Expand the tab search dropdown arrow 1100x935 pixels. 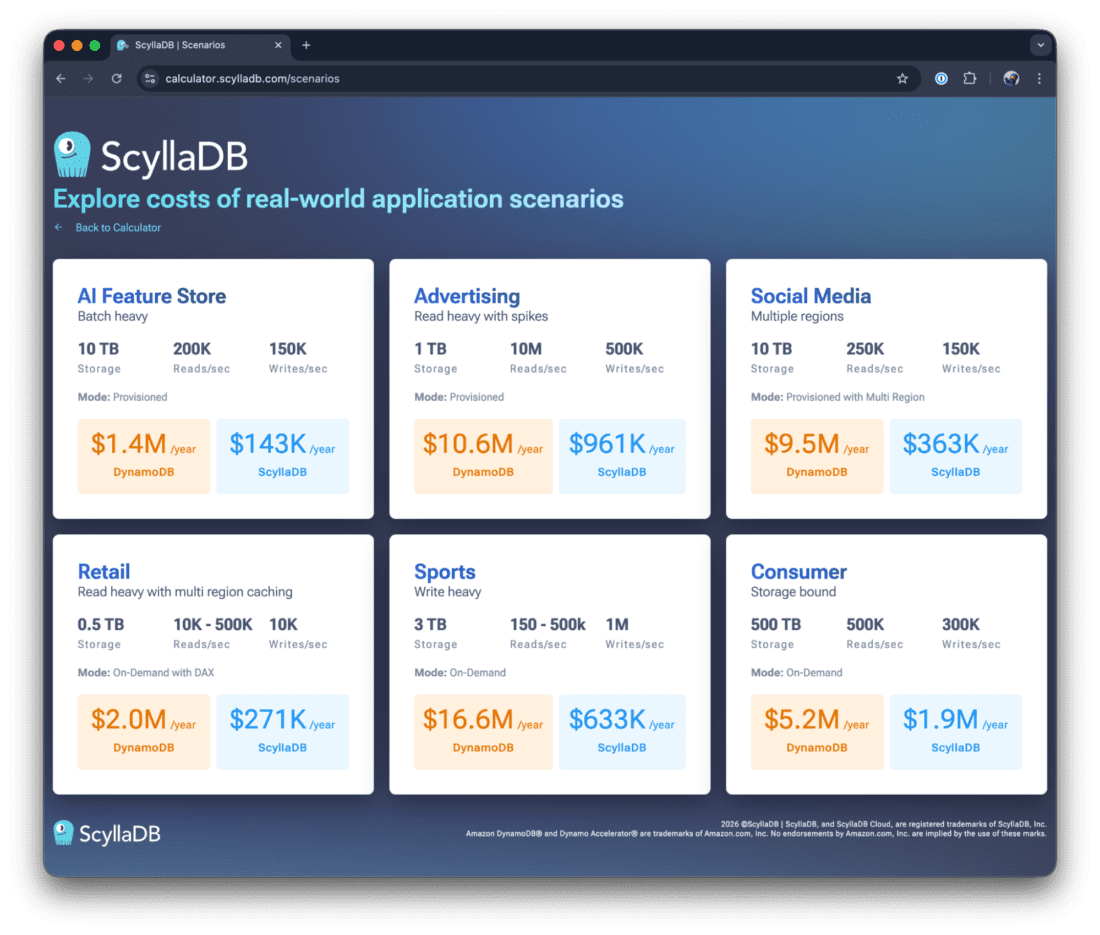1040,45
